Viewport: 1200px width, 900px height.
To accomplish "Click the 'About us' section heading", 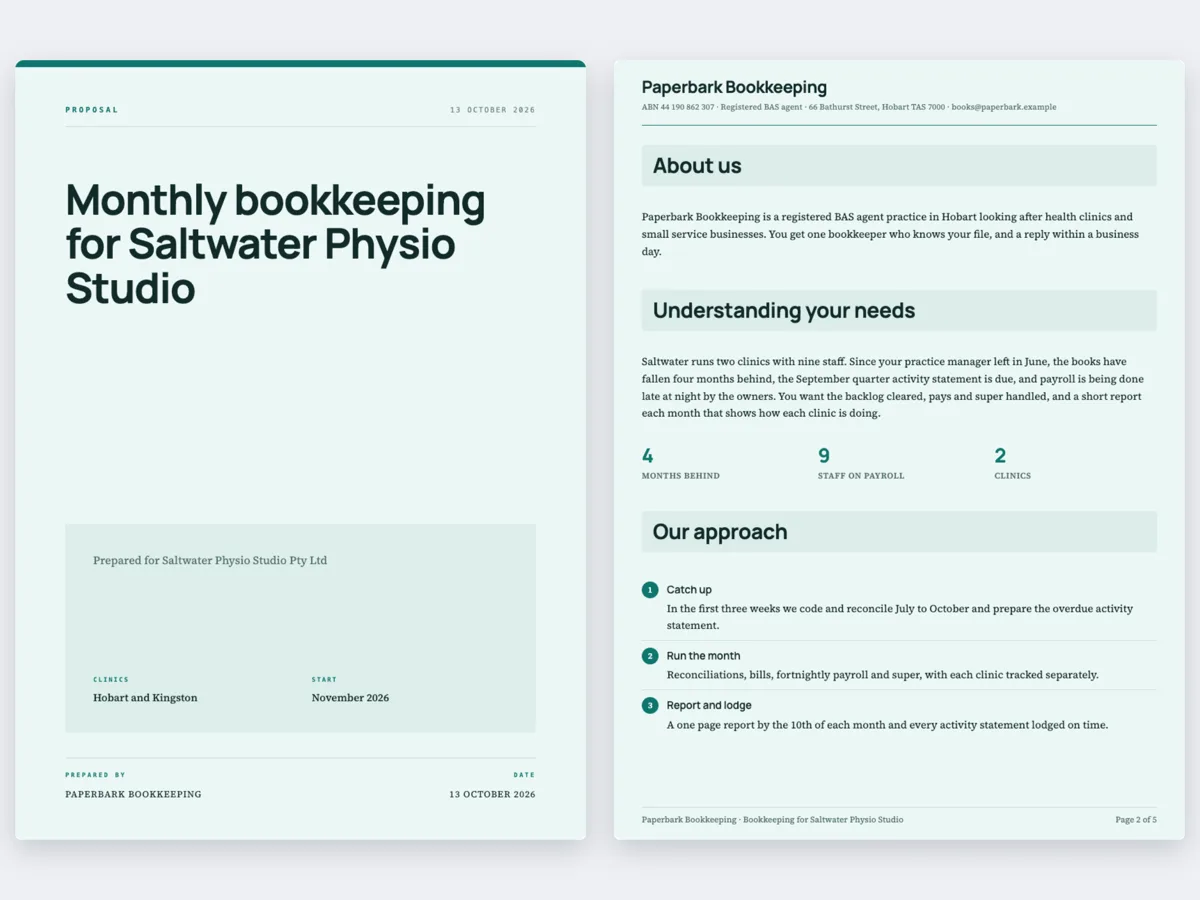I will 697,166.
